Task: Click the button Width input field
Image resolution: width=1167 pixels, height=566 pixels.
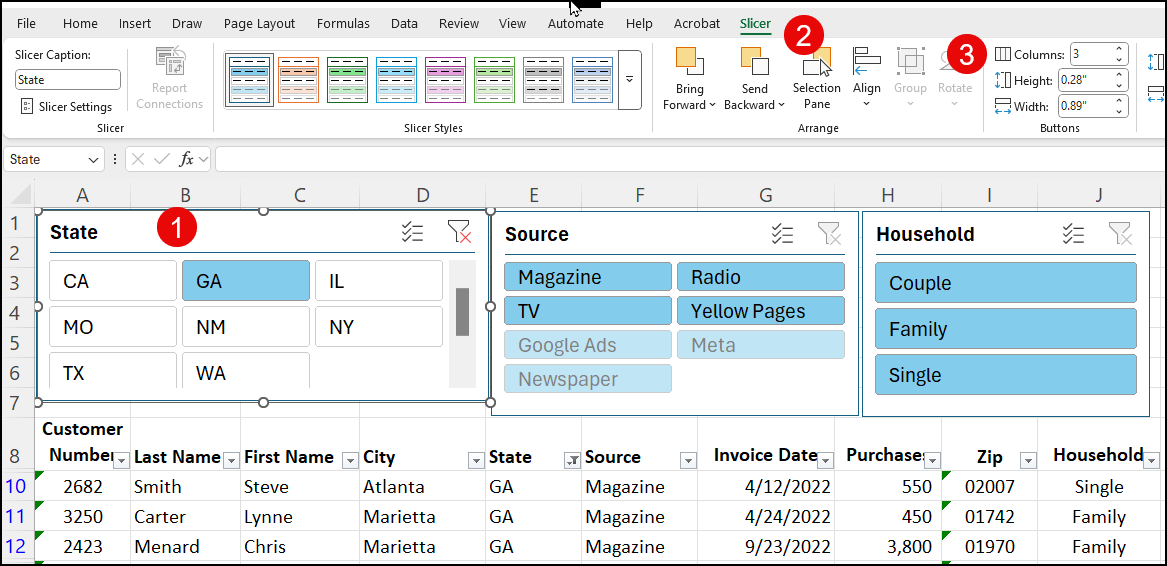Action: coord(1084,106)
